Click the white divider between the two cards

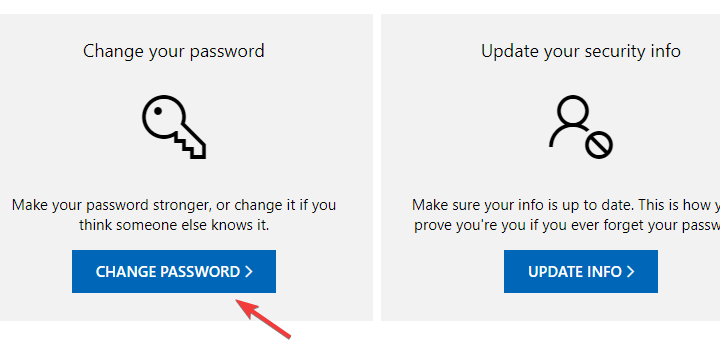(x=377, y=168)
